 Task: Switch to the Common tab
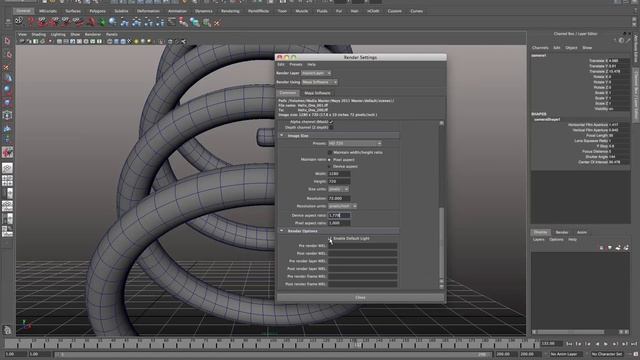288,93
